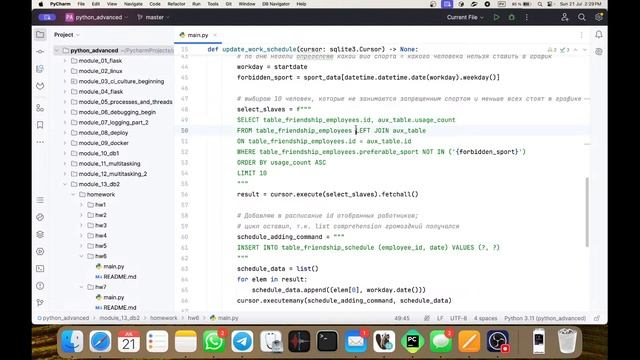Click the 4 spaces indent widget
Image resolution: width=640 pixels, height=360 pixels.
click(485, 318)
